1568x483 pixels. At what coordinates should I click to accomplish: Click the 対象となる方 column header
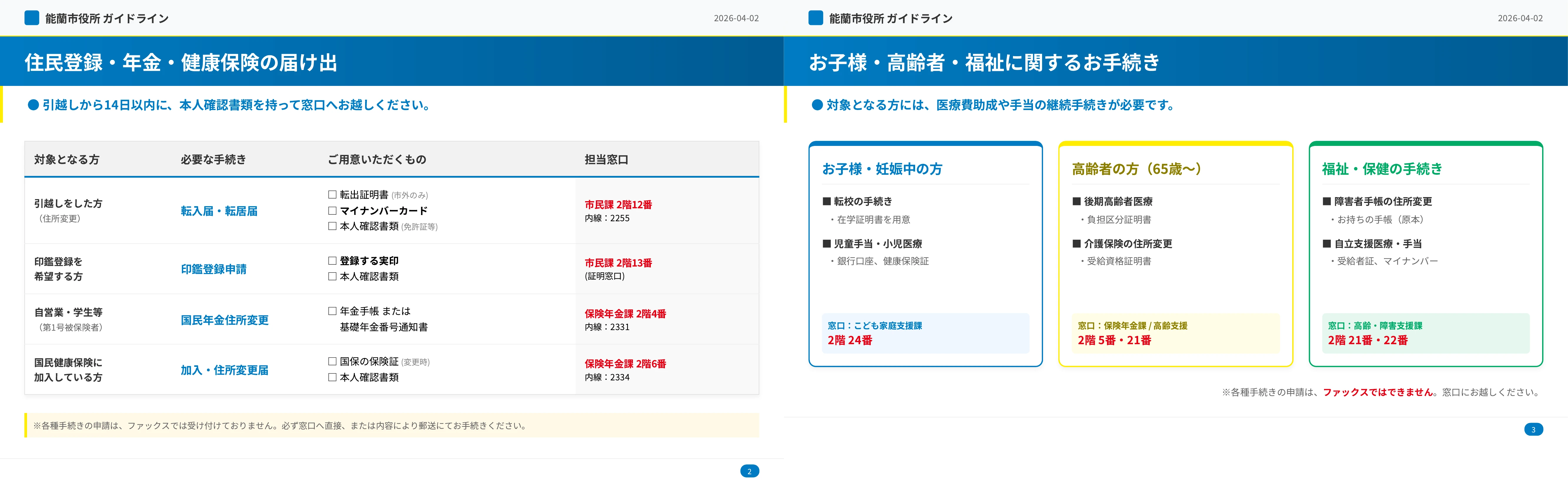tap(67, 160)
